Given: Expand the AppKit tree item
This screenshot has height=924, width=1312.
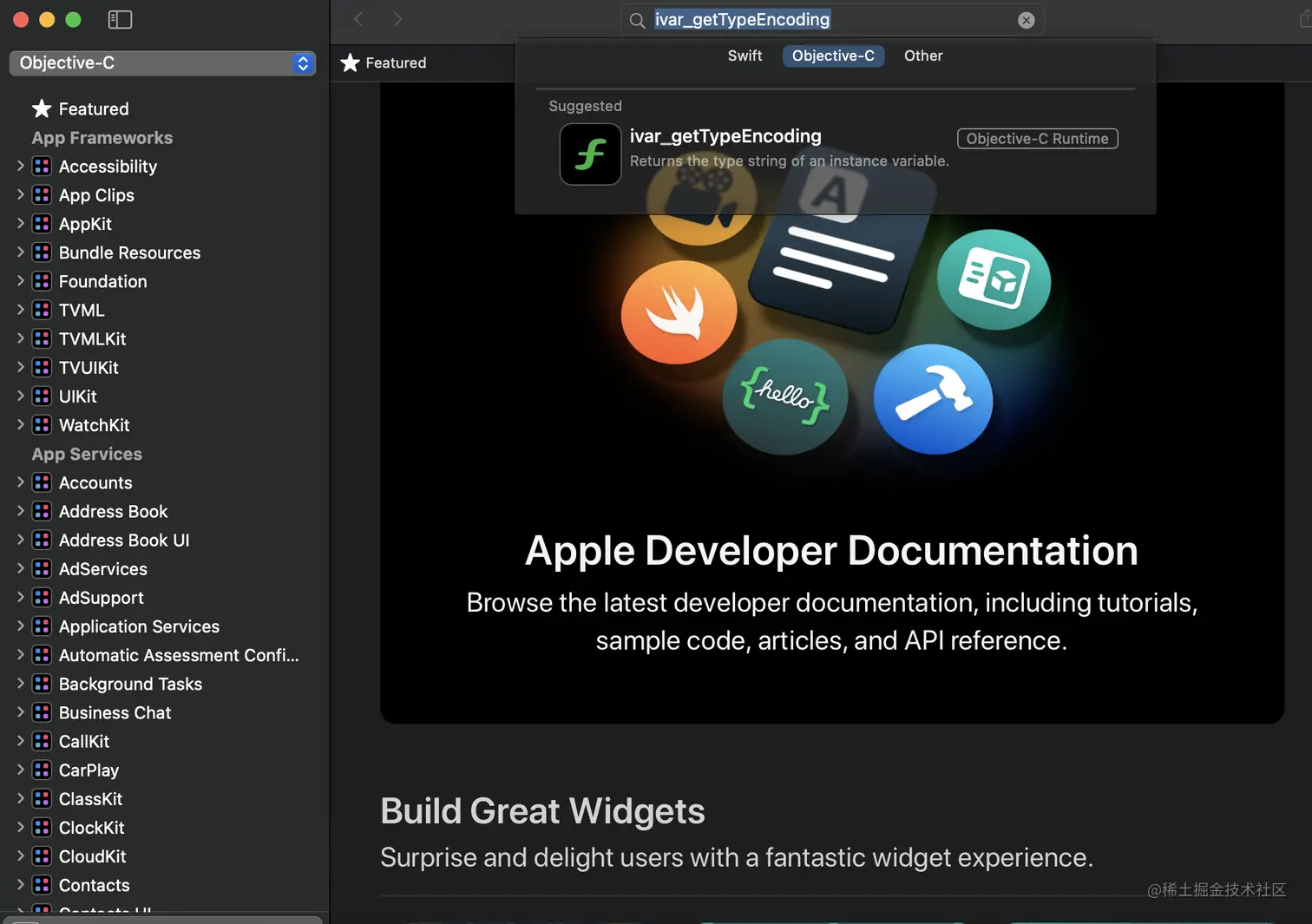Looking at the screenshot, I should coord(20,223).
